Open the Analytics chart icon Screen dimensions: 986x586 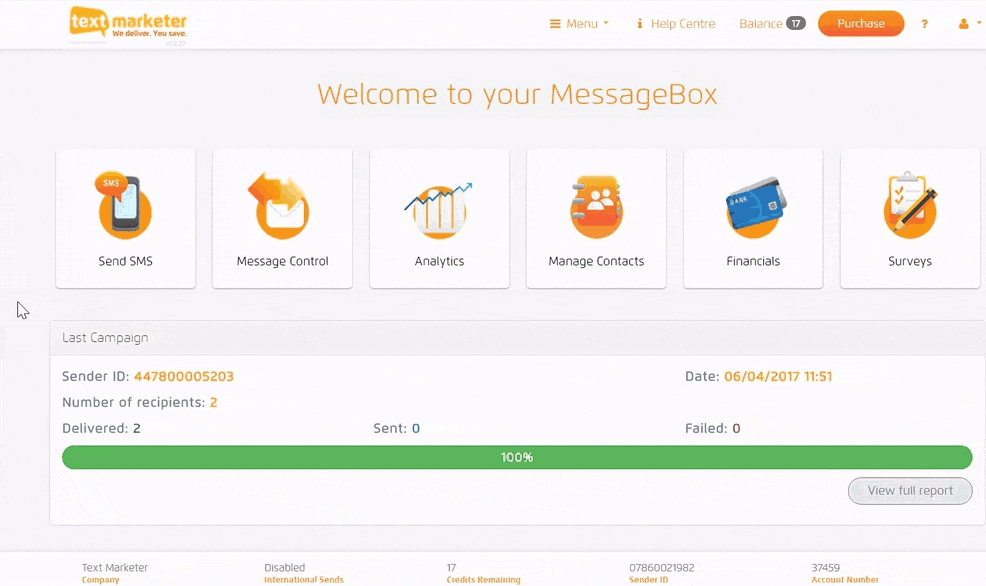pyautogui.click(x=439, y=208)
